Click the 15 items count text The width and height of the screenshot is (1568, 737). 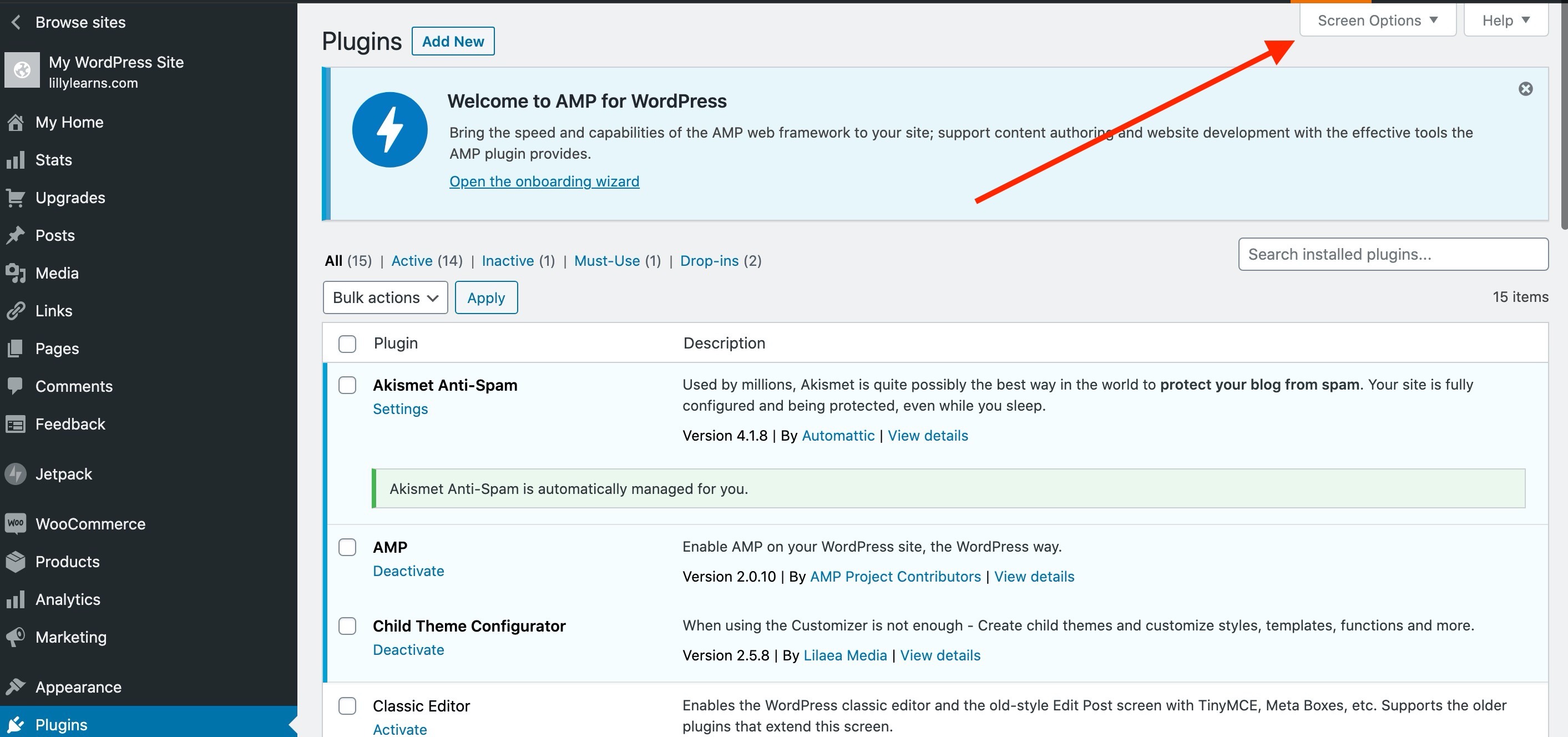[x=1520, y=297]
